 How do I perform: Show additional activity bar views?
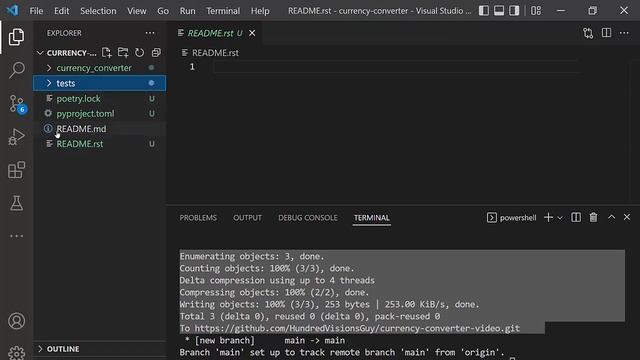[x=16, y=236]
